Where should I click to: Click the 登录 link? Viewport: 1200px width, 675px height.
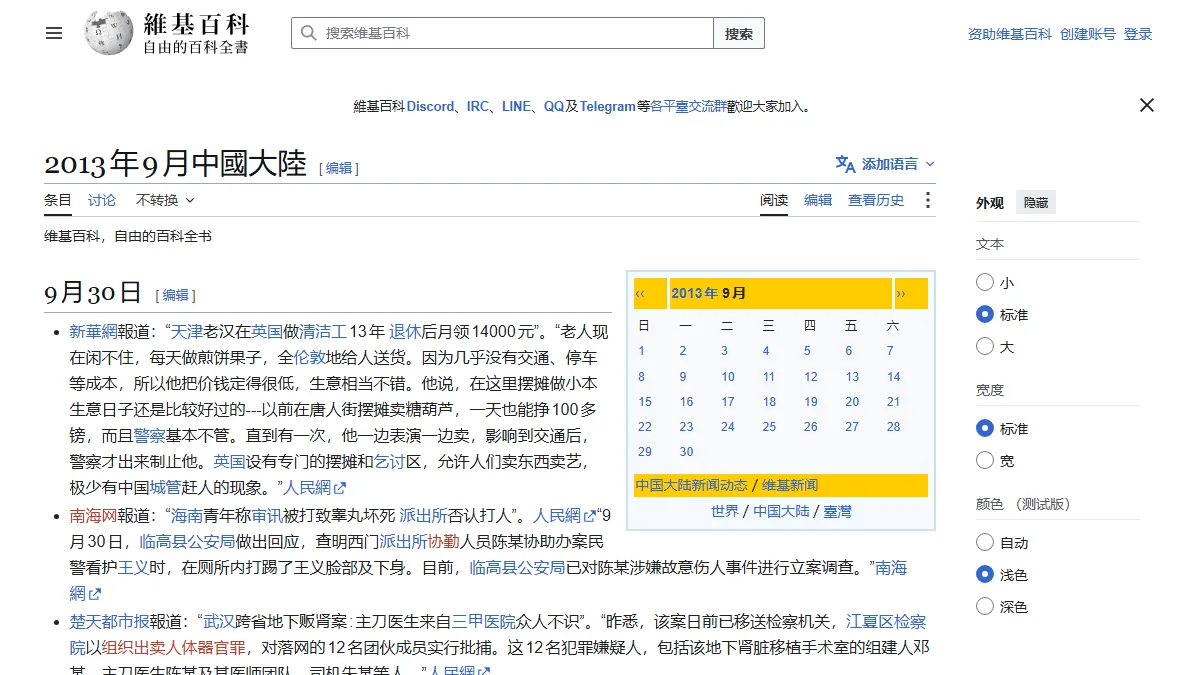[x=1138, y=34]
